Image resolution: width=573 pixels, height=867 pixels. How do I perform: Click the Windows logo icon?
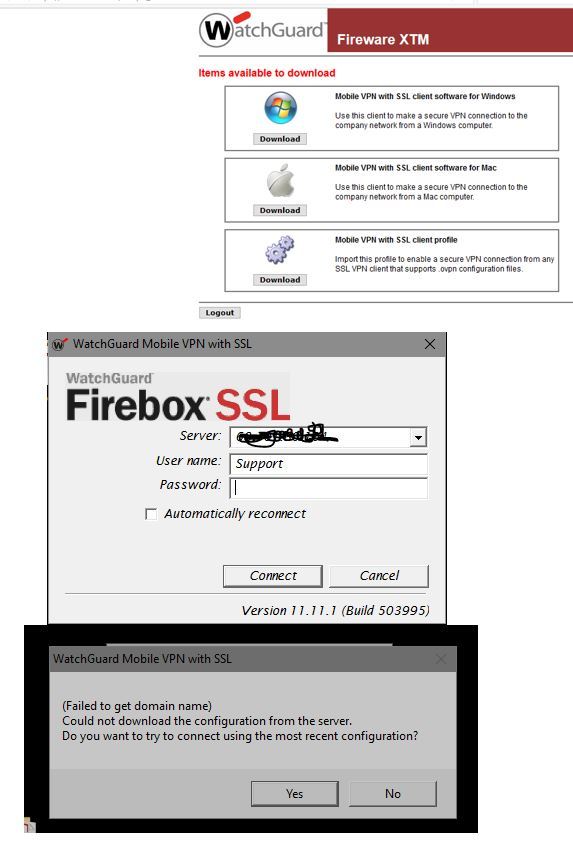280,108
